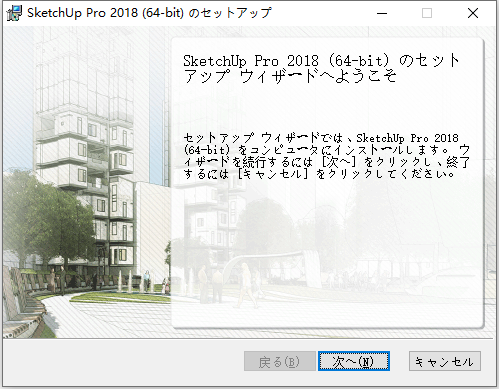Select the setup description paragraph text
This screenshot has width=499, height=389.
pyautogui.click(x=327, y=156)
